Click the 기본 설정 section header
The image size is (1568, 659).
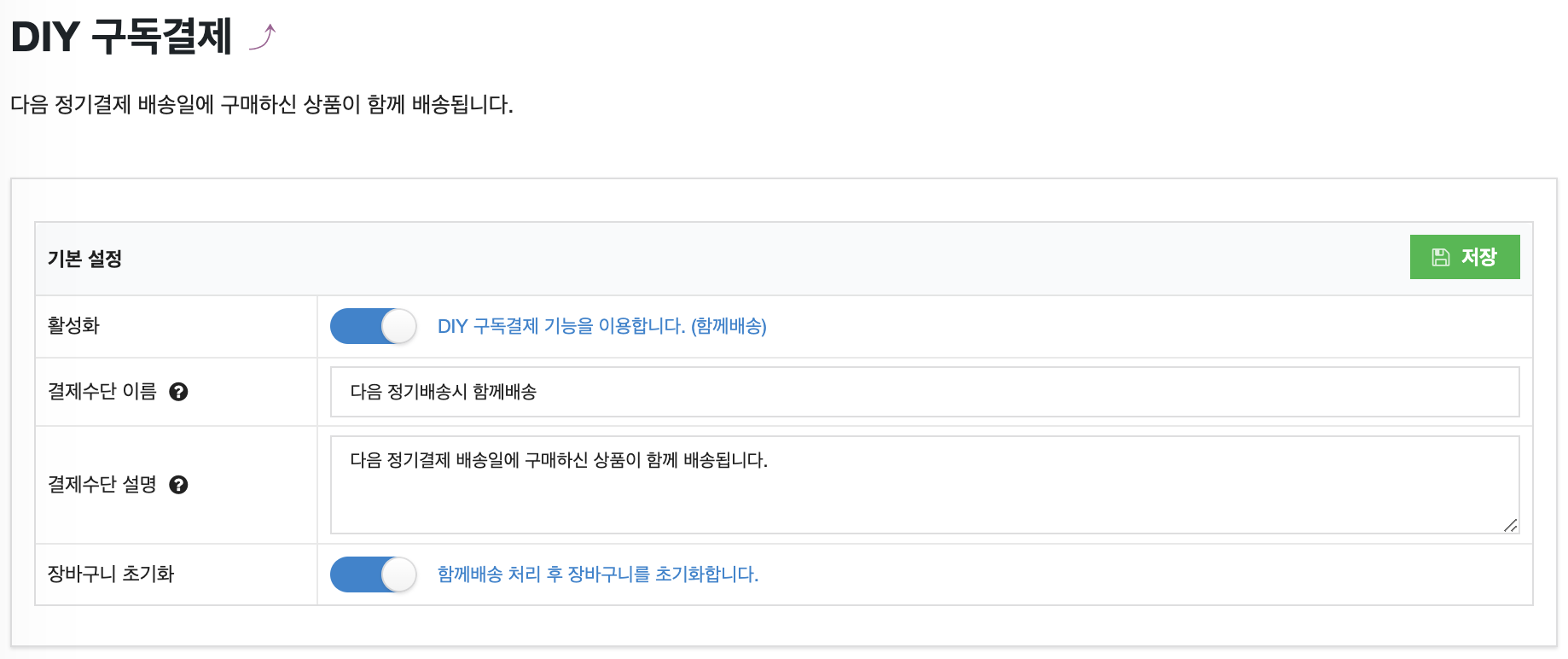point(84,259)
